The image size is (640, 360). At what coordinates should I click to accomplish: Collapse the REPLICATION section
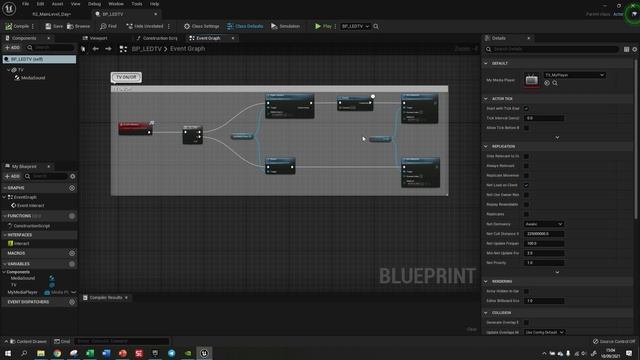[x=486, y=147]
